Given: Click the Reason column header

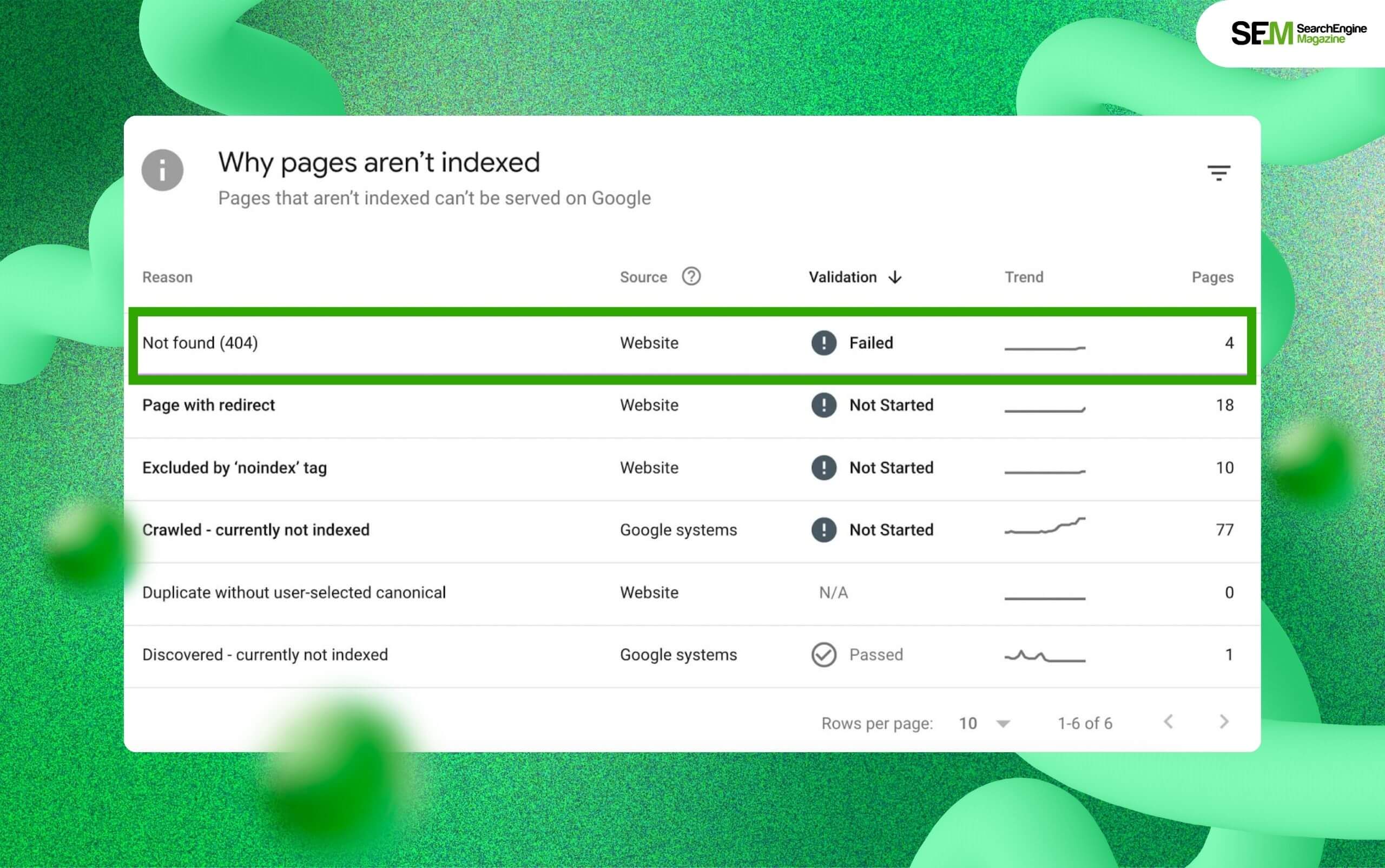Looking at the screenshot, I should coord(167,277).
